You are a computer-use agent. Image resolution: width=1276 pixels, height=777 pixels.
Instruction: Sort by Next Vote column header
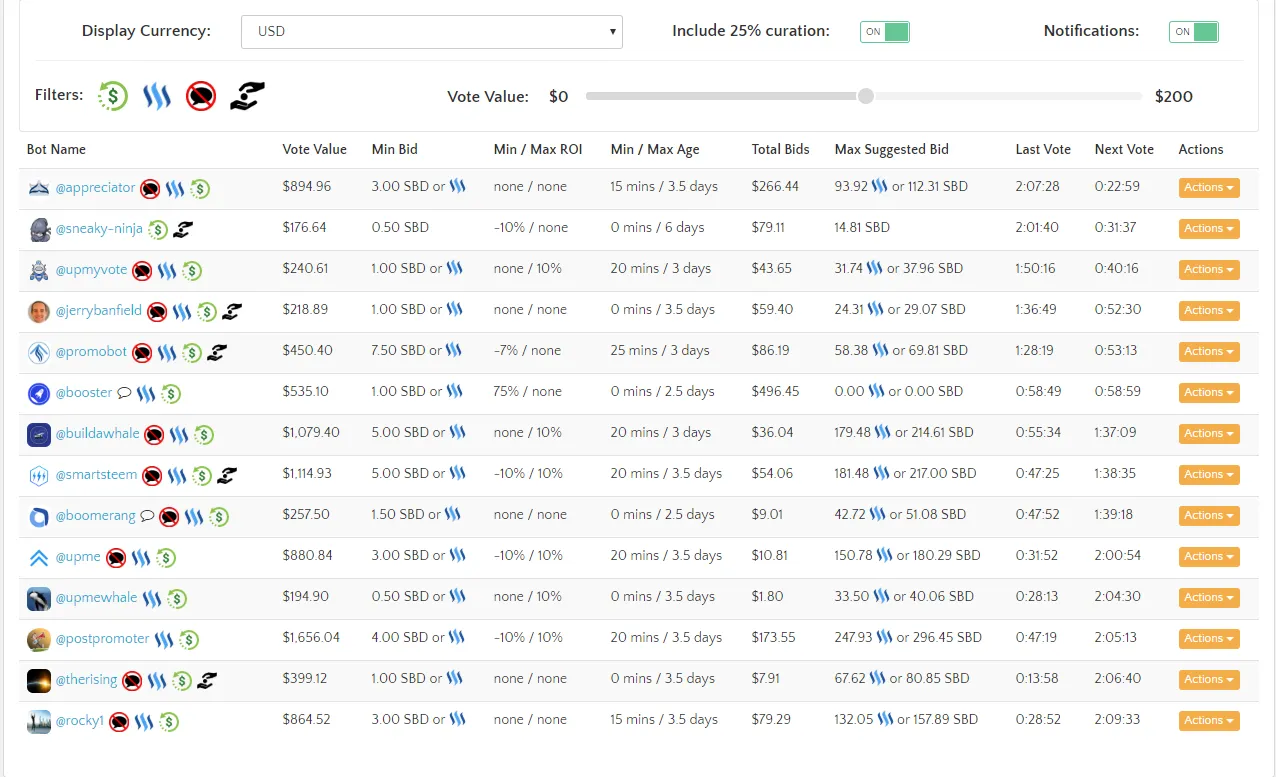[x=1124, y=149]
